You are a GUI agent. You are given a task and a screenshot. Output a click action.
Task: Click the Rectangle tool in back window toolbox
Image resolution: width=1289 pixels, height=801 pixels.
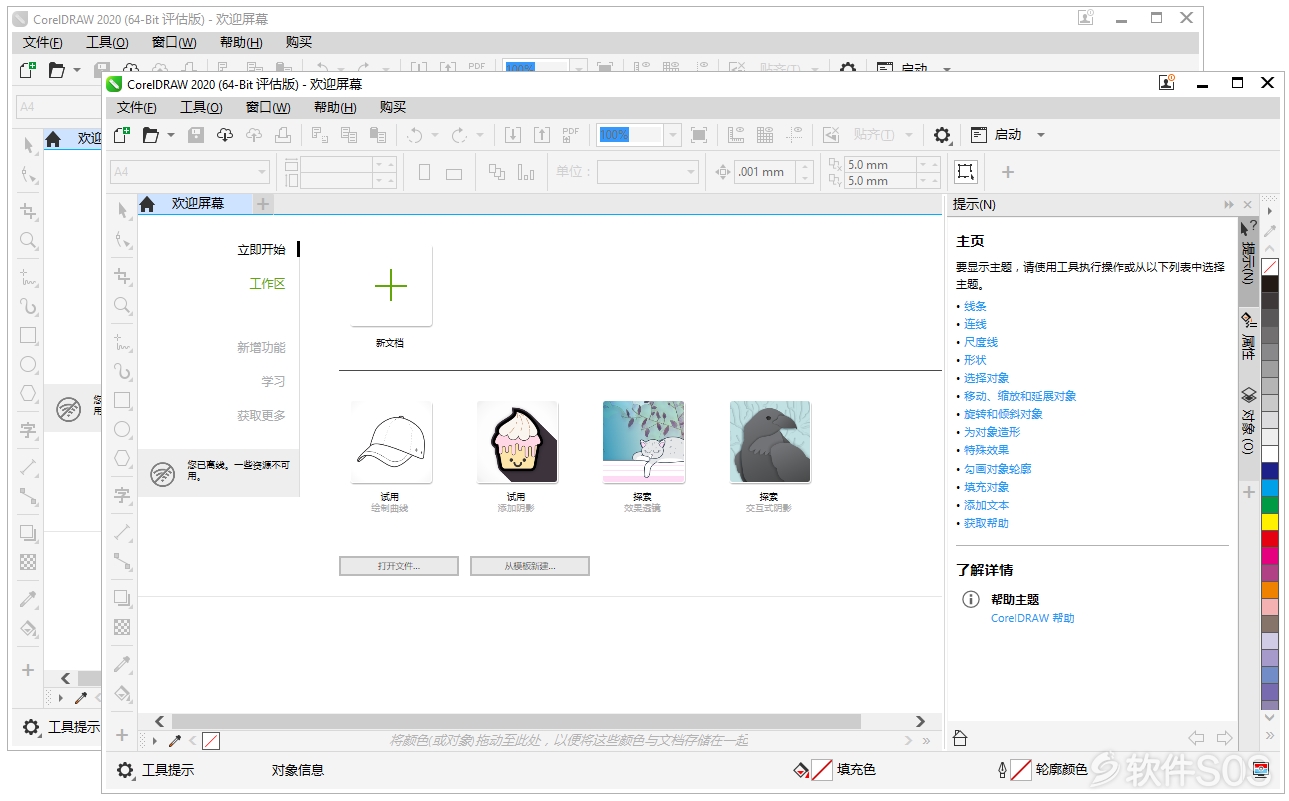[28, 335]
